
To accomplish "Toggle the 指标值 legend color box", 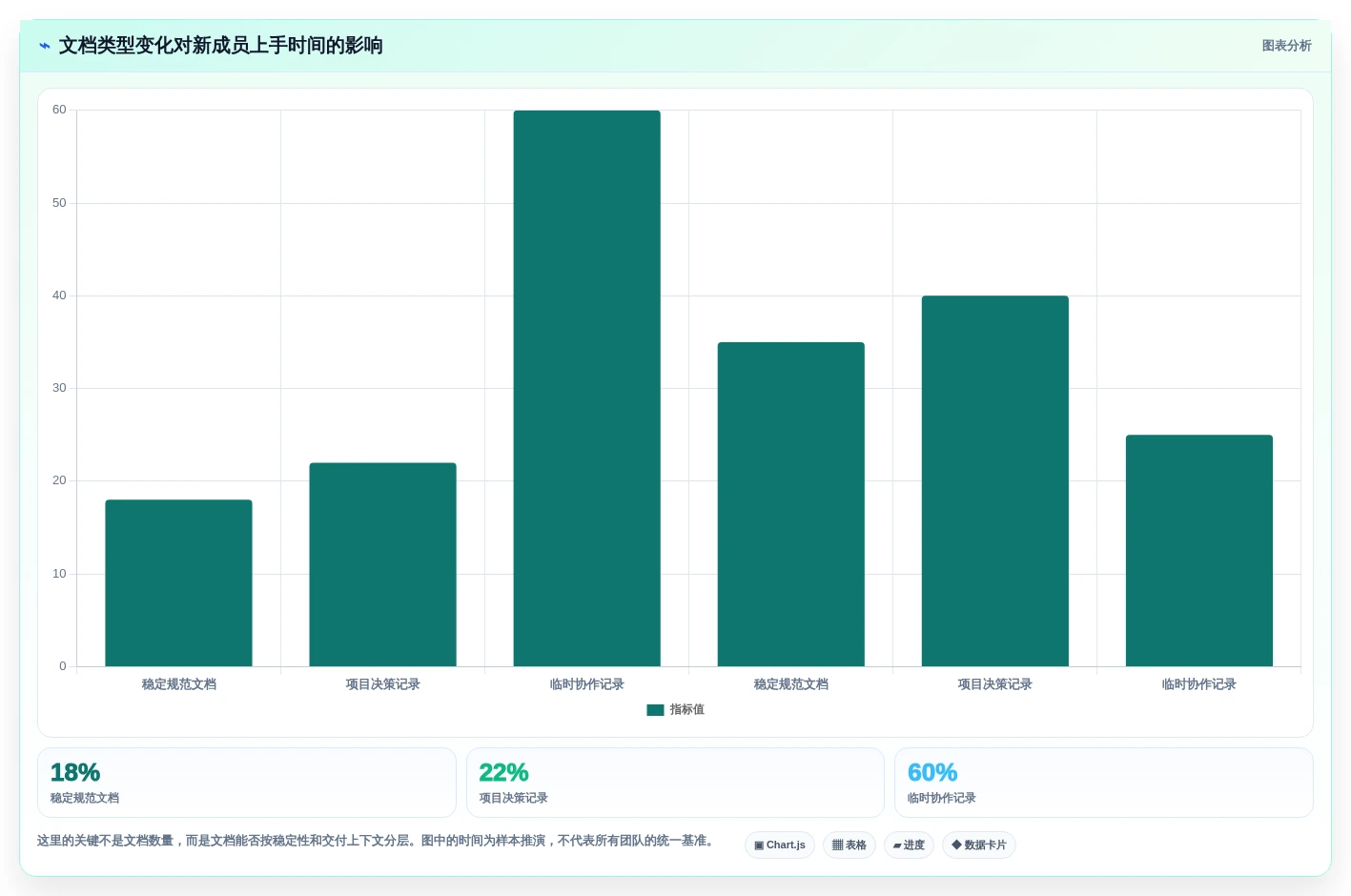I will 655,710.
